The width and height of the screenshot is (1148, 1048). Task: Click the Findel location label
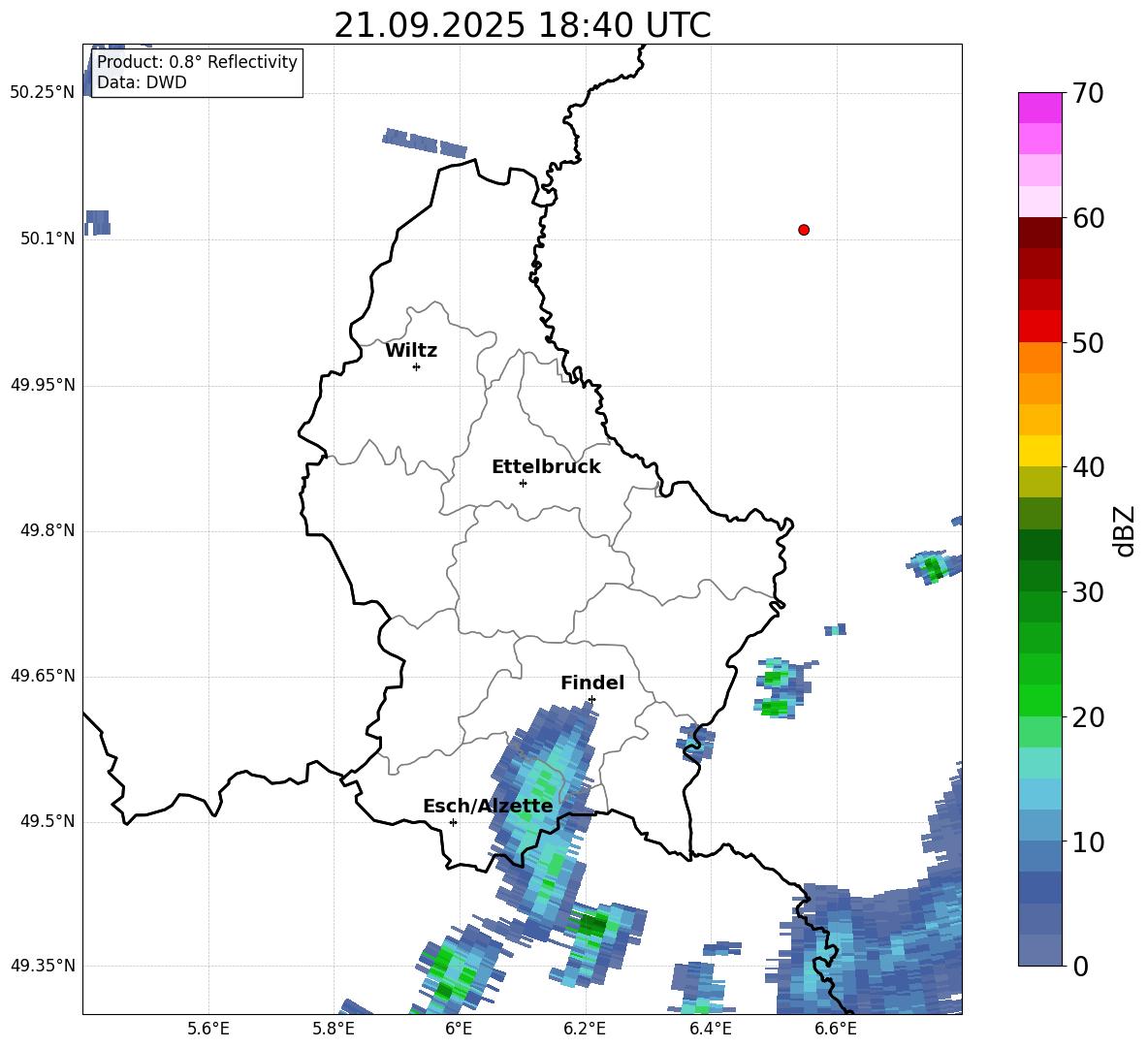point(592,683)
